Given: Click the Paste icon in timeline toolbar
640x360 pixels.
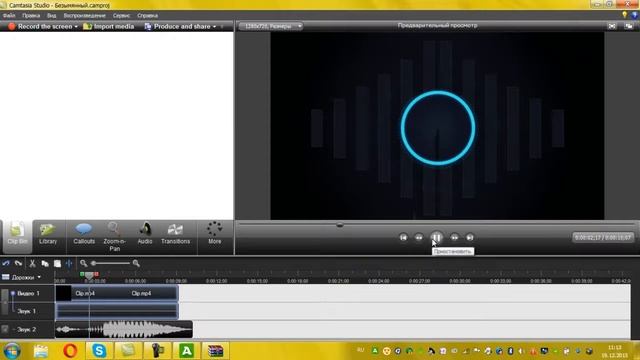Looking at the screenshot, I should (x=57, y=263).
